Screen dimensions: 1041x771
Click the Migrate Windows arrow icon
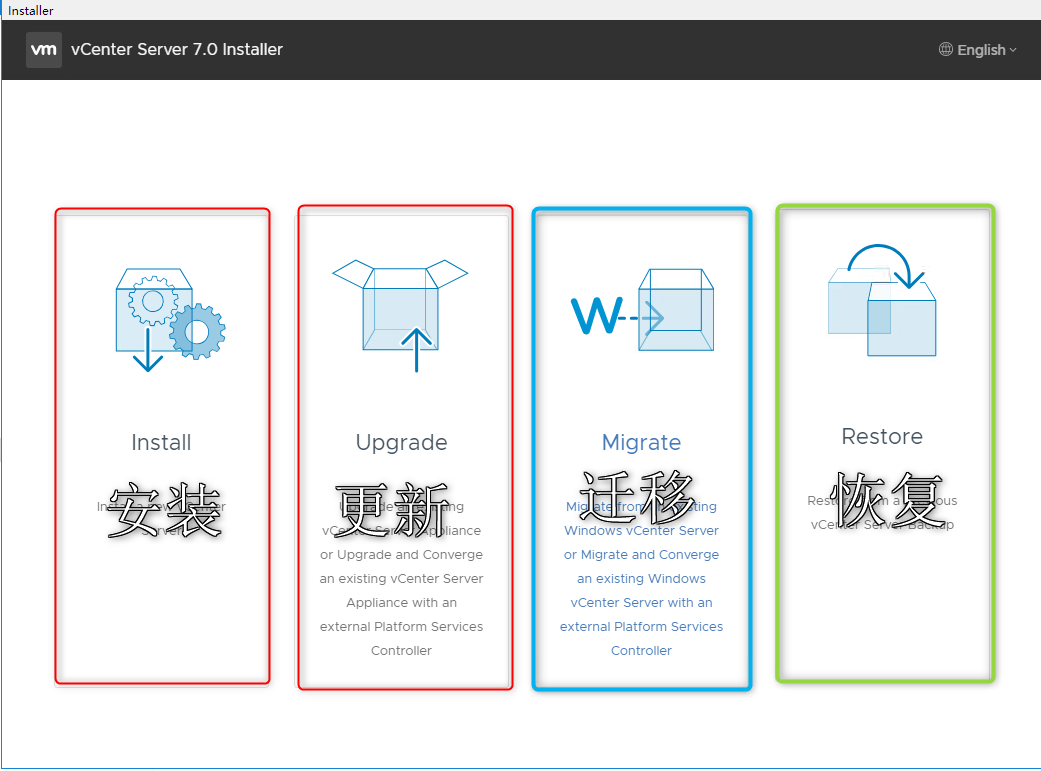tap(642, 310)
